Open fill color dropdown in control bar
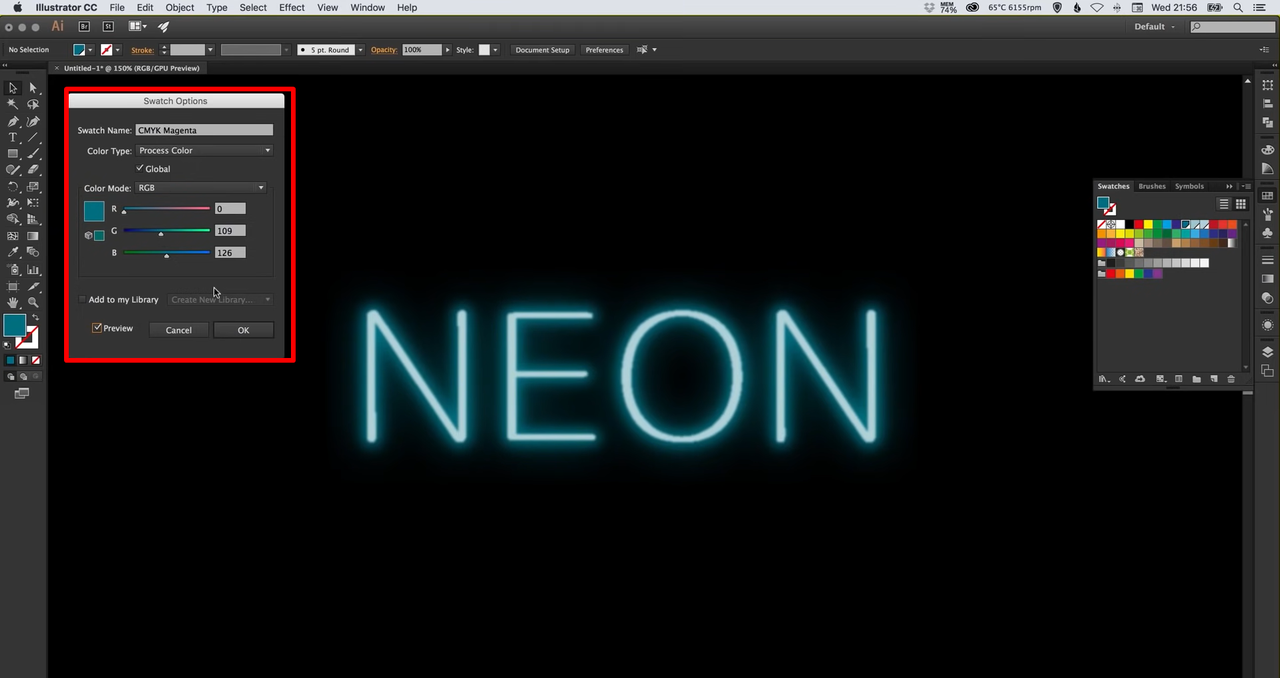This screenshot has width=1280, height=678. tap(91, 50)
